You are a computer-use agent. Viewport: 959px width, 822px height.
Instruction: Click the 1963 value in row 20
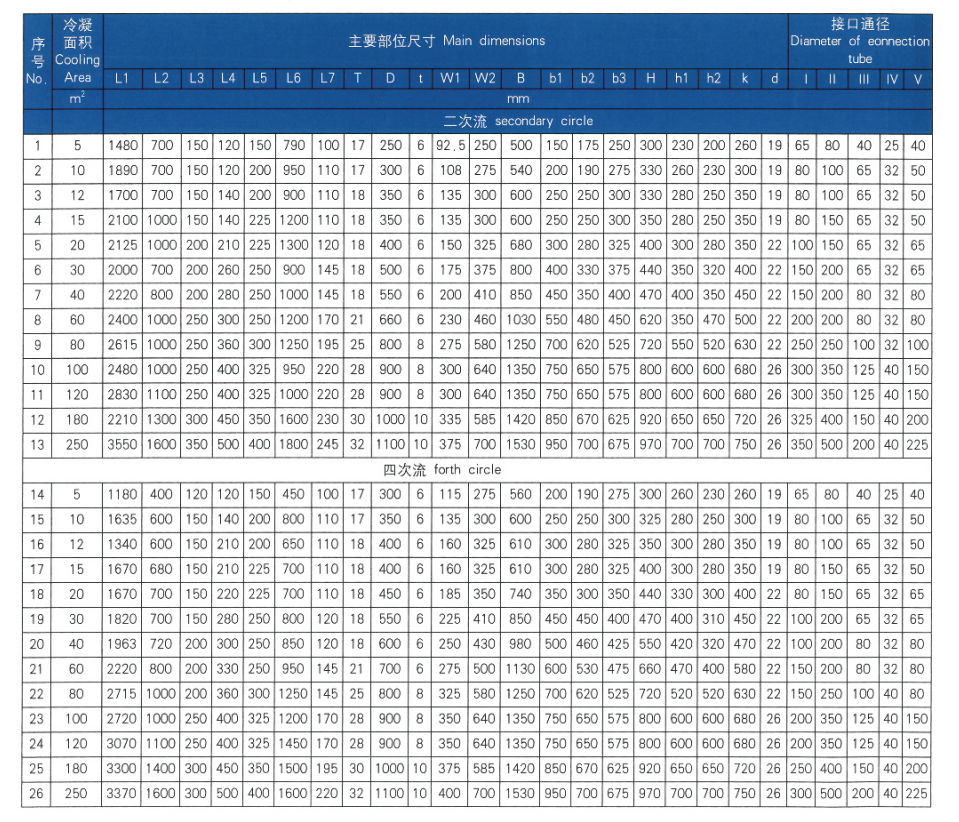pyautogui.click(x=122, y=644)
